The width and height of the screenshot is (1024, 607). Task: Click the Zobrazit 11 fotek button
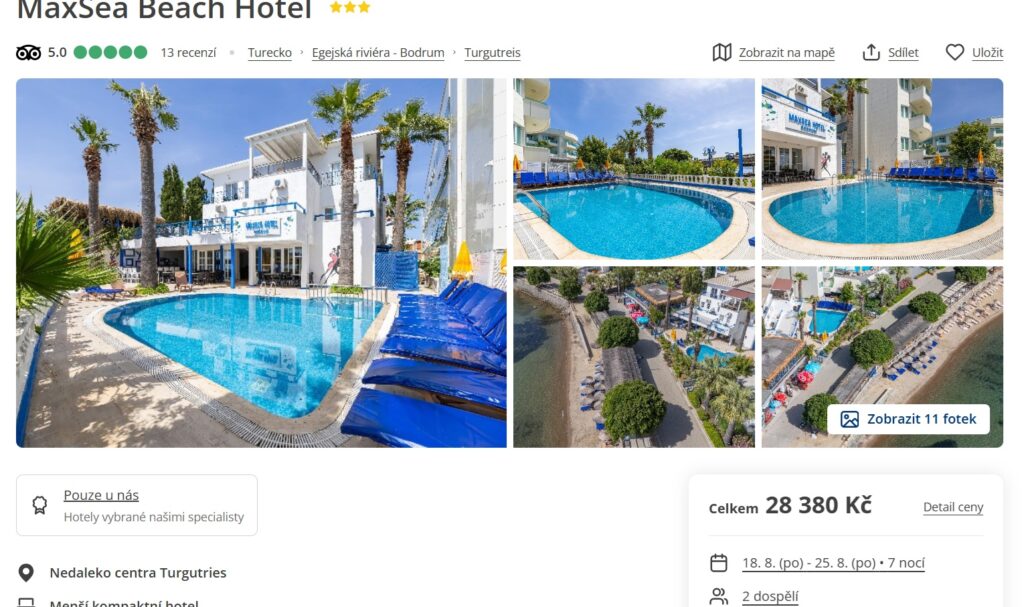[908, 419]
